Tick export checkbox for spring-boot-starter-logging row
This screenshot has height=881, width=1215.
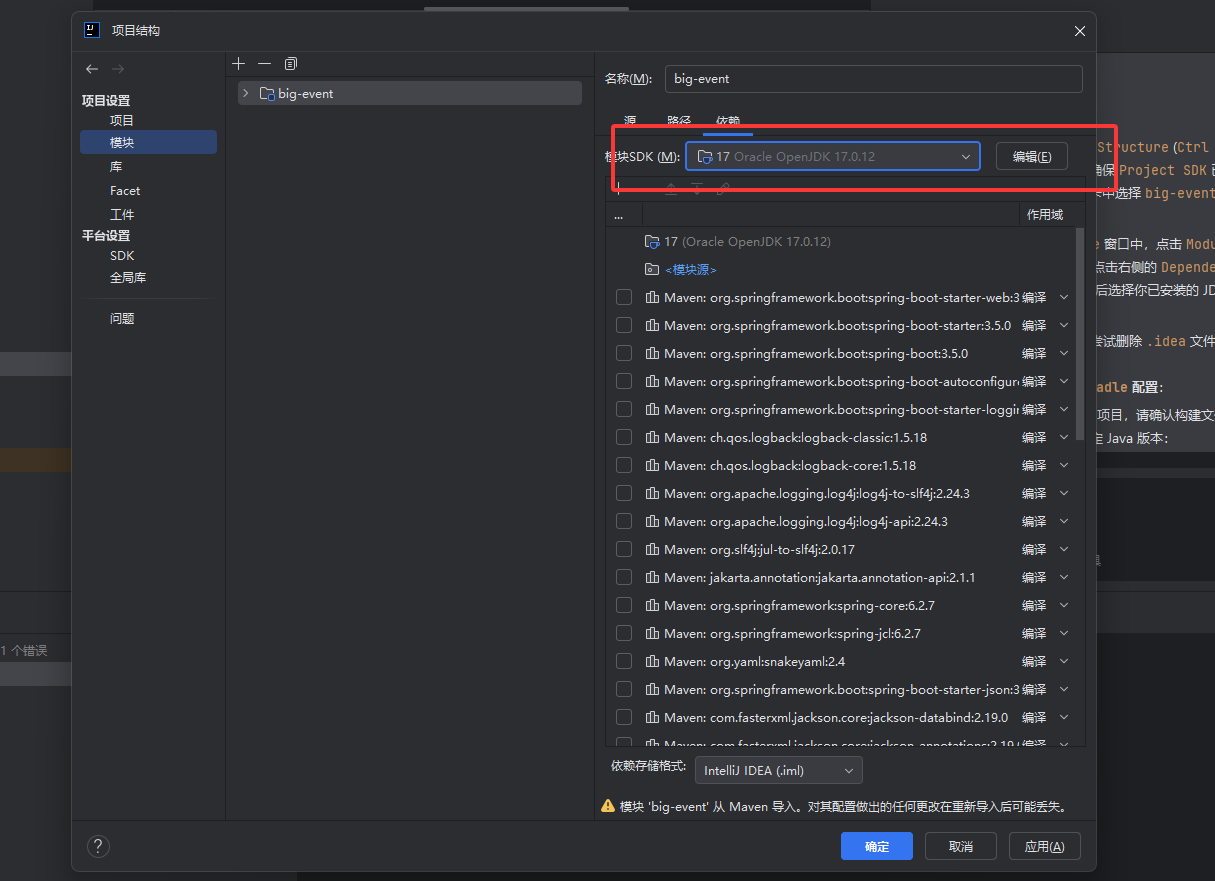(x=624, y=409)
